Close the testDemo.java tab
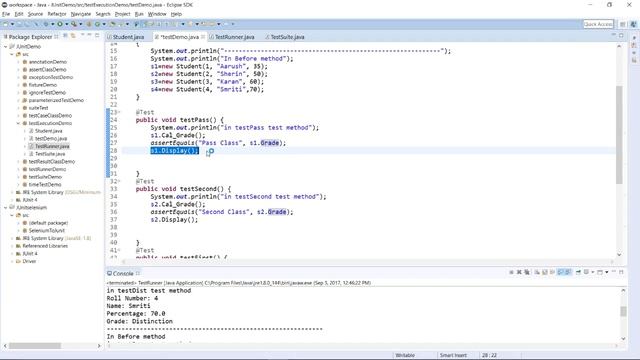The width and height of the screenshot is (640, 360). [x=203, y=37]
